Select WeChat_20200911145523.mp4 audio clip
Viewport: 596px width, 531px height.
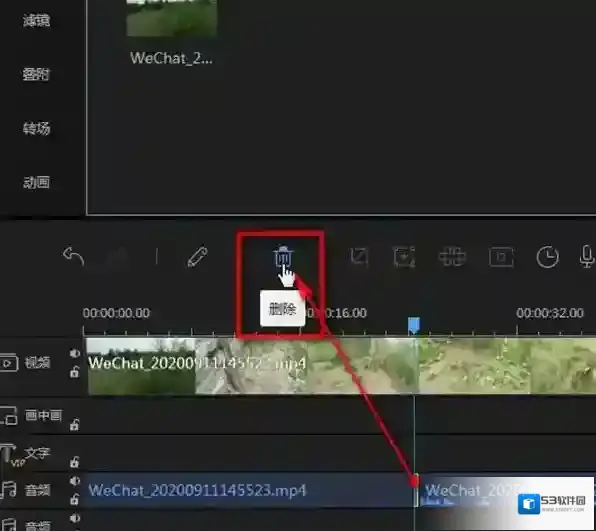click(x=250, y=490)
